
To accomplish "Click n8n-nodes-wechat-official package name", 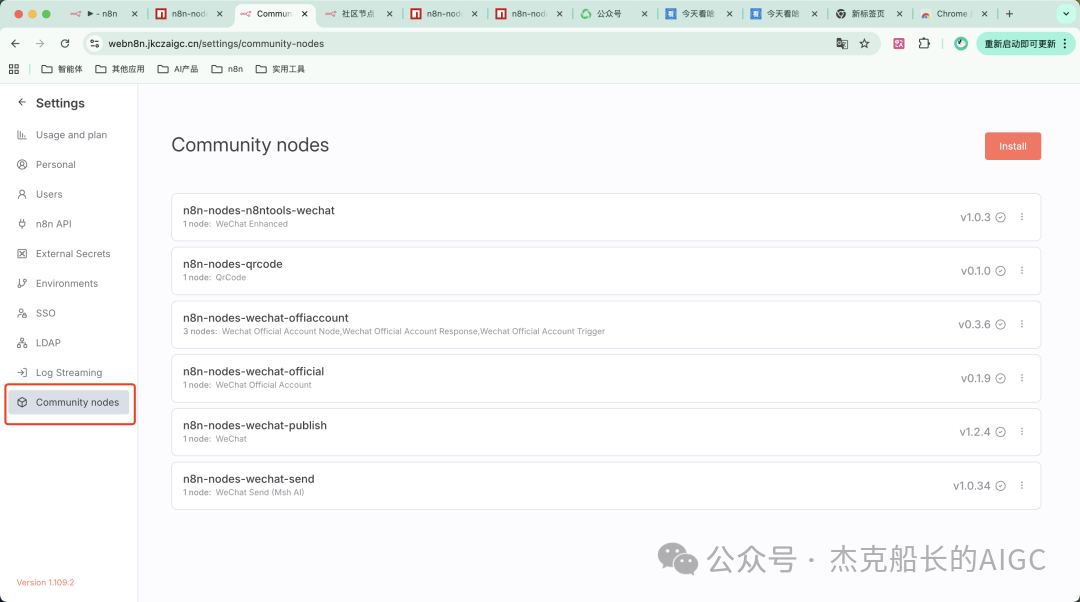I will (x=253, y=371).
